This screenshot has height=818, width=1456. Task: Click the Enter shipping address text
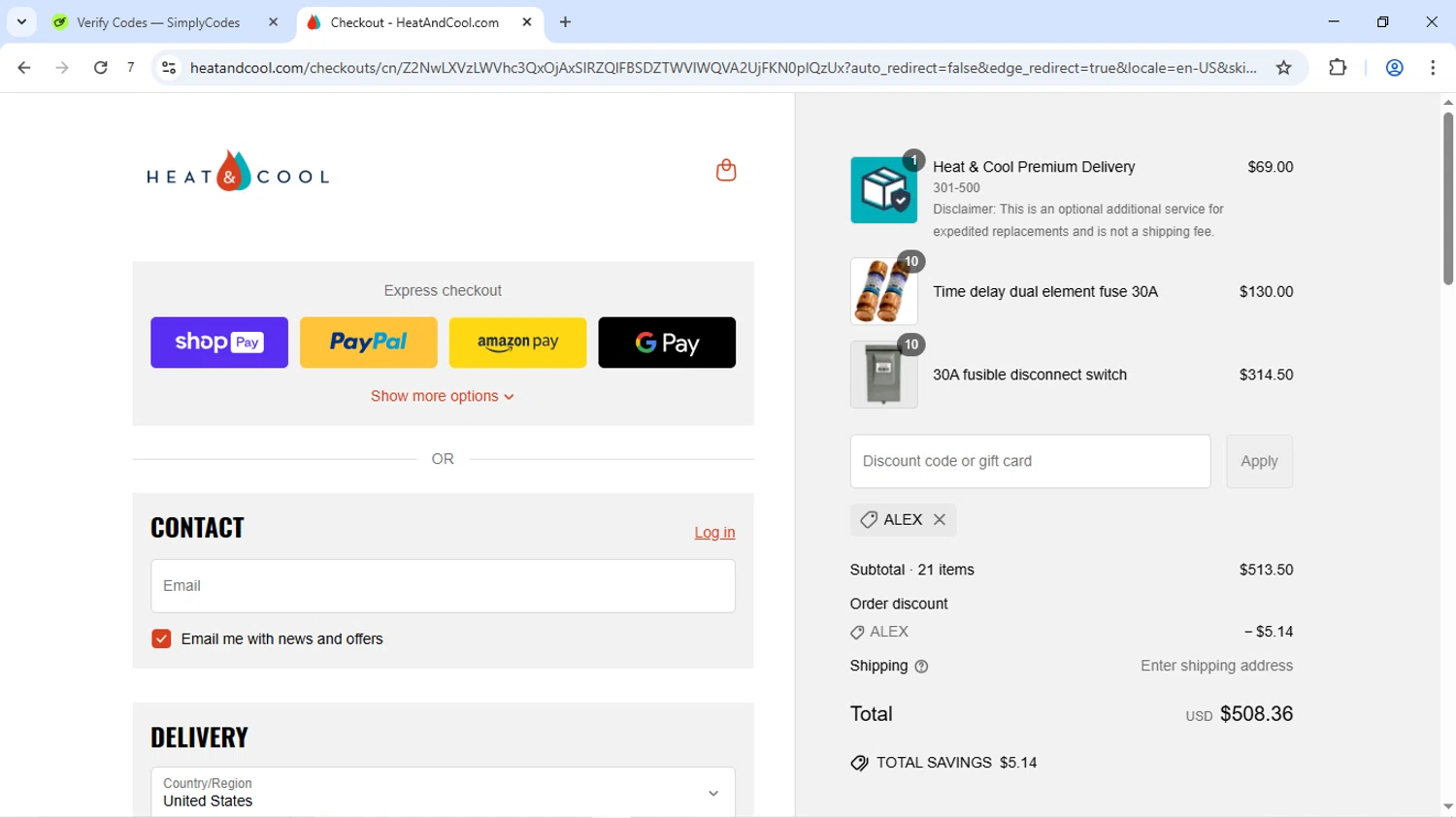pos(1216,667)
